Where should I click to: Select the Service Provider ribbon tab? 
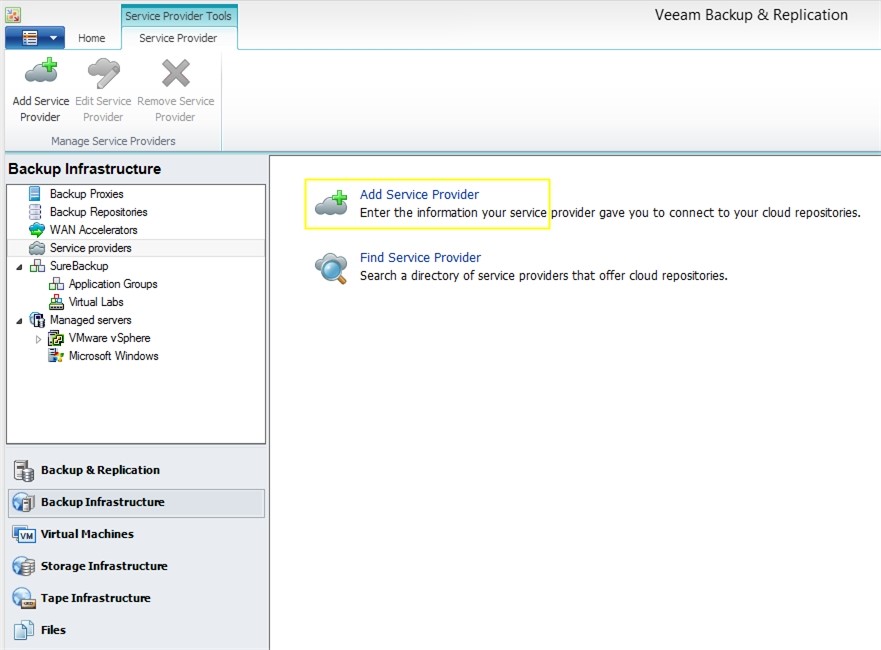point(178,38)
